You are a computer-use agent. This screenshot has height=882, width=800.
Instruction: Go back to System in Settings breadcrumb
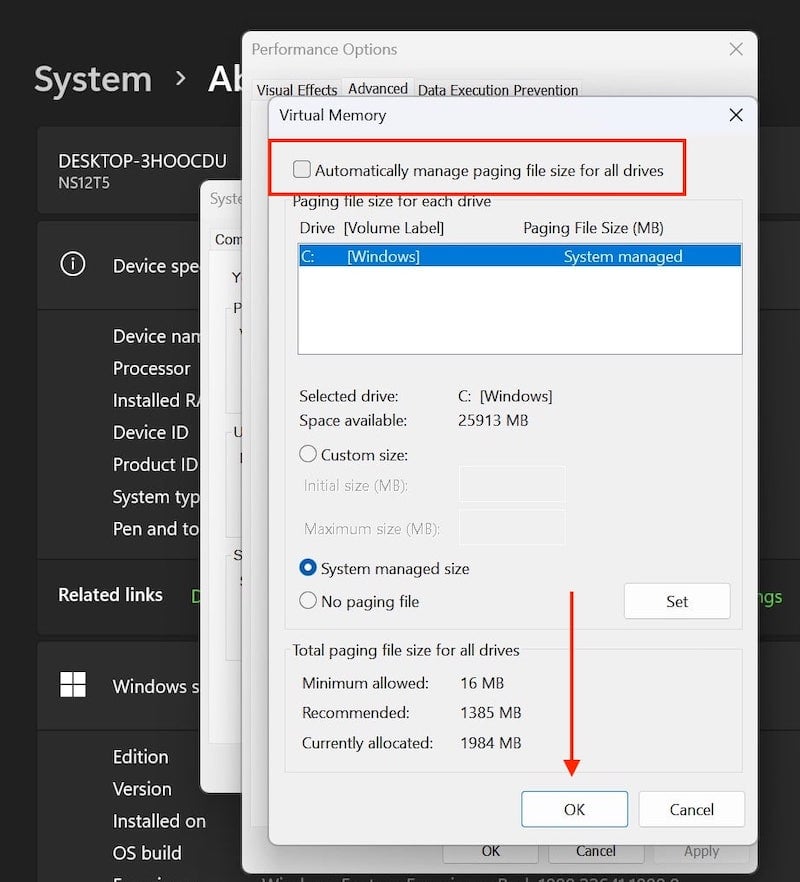click(x=93, y=79)
